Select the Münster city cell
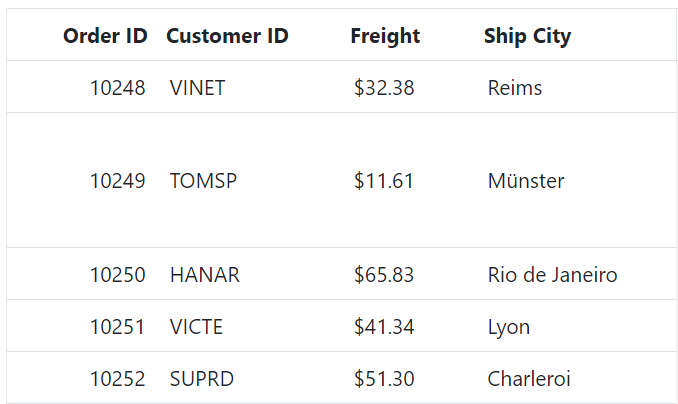Image resolution: width=678 pixels, height=404 pixels. 526,181
